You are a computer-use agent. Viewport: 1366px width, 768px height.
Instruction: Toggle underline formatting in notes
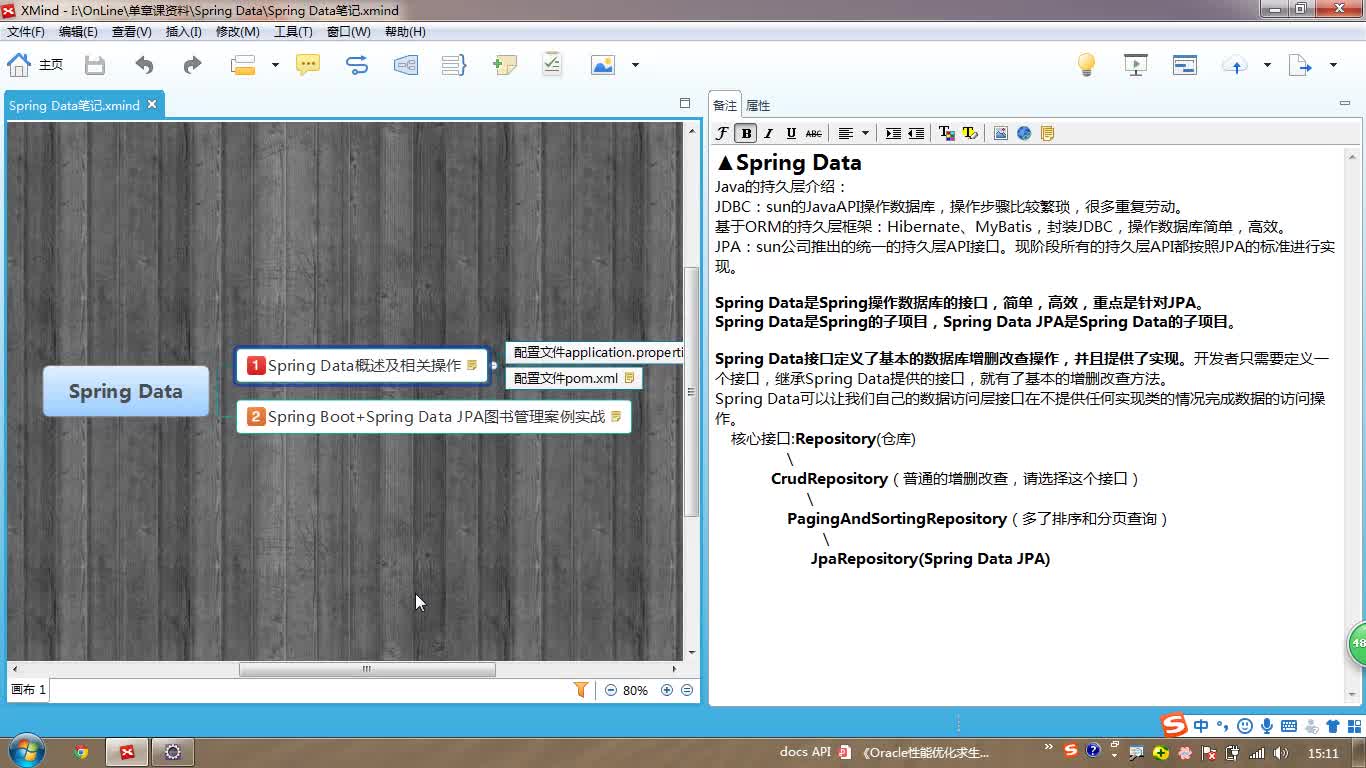[x=791, y=133]
